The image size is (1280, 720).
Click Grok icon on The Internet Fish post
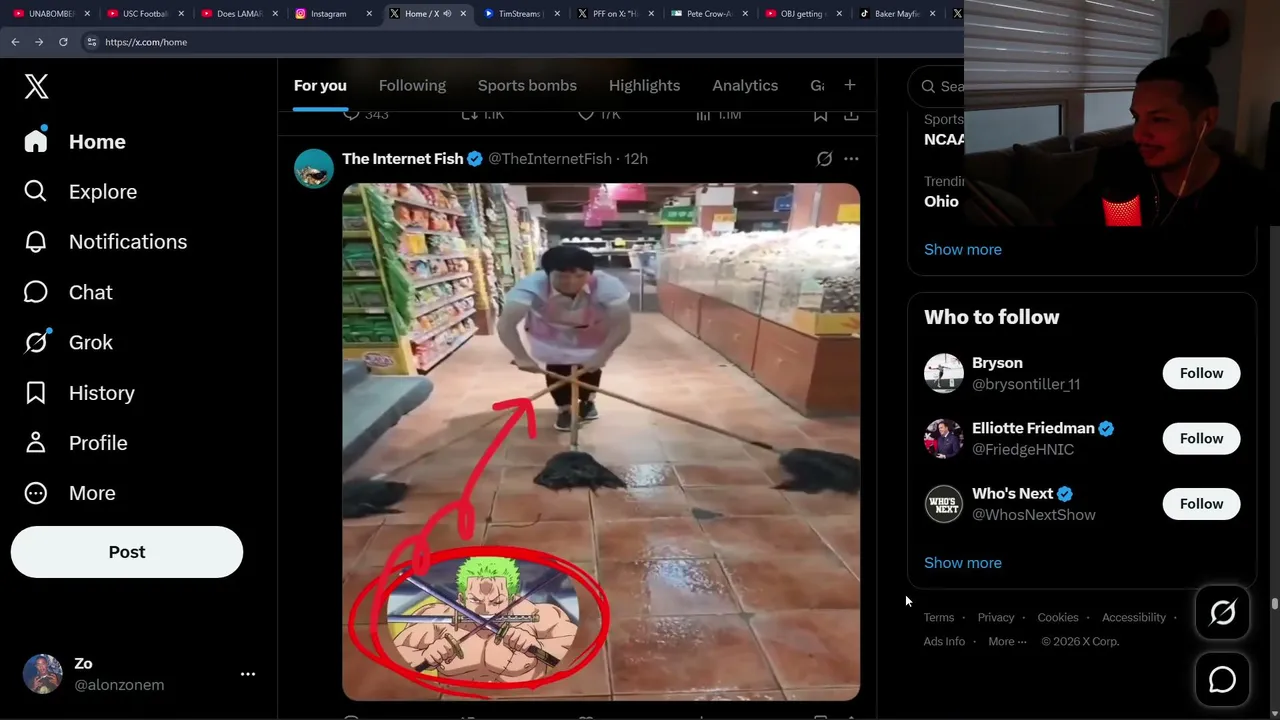(x=824, y=159)
